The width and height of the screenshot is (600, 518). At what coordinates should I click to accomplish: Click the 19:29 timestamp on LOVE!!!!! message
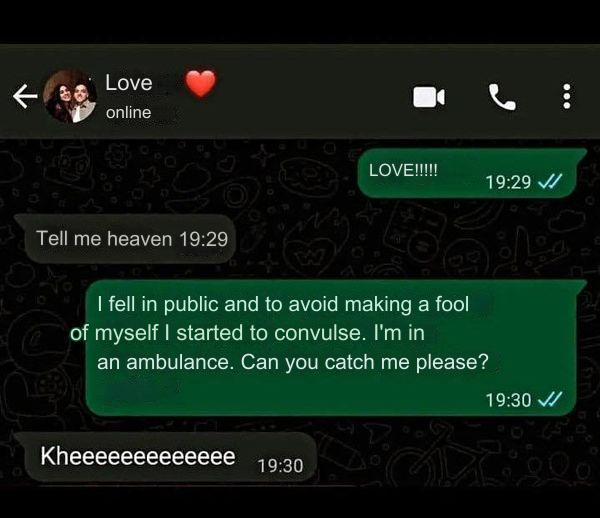pyautogui.click(x=509, y=182)
